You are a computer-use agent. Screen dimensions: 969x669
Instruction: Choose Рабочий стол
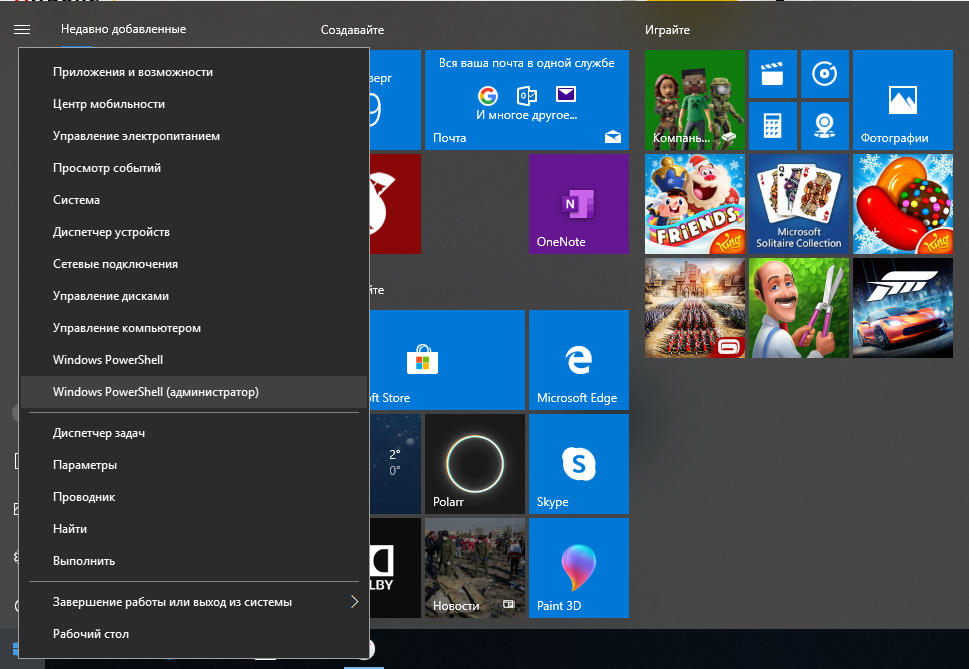[x=194, y=634]
